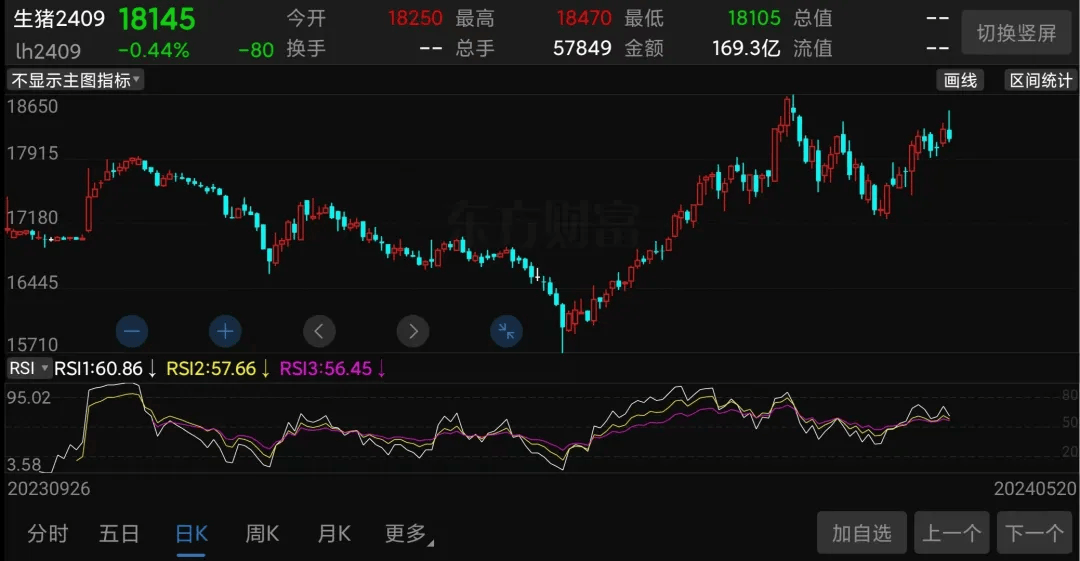This screenshot has width=1080, height=561.
Task: Open the RSI indicator dropdown
Action: pos(29,368)
